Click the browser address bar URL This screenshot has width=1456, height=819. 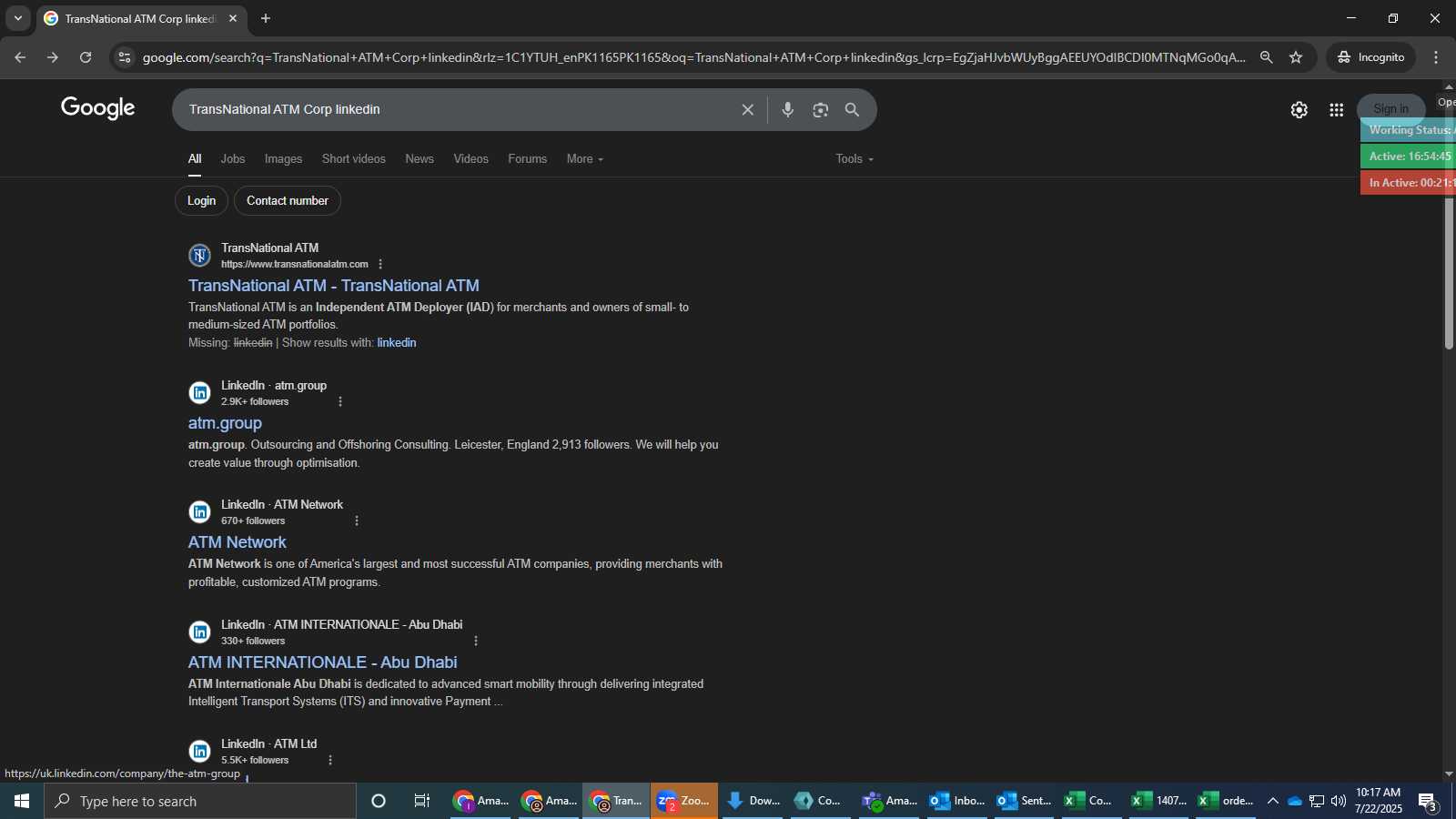tap(693, 57)
